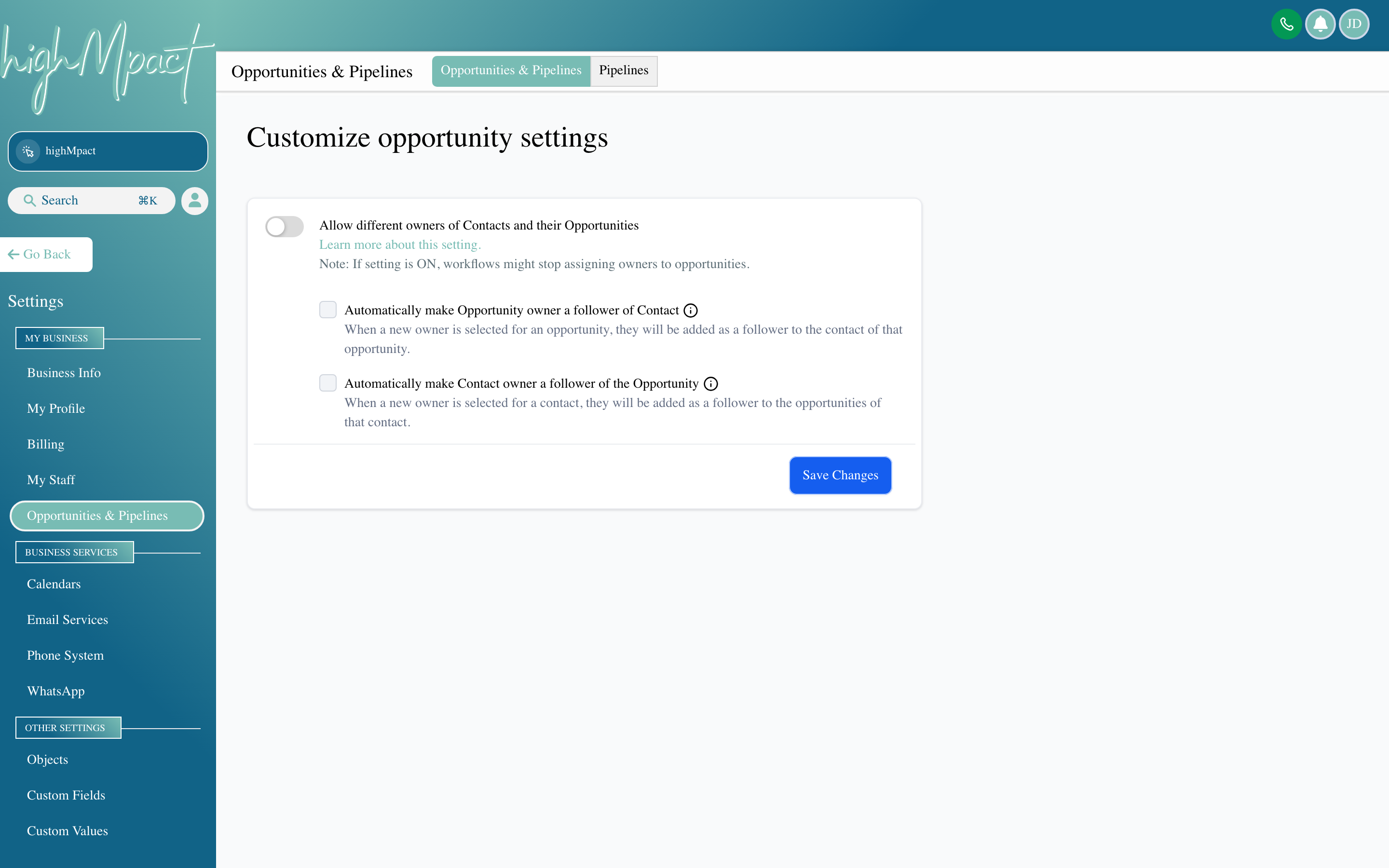Screen dimensions: 1389x868
Task: Open My Profile settings
Action: (55, 409)
